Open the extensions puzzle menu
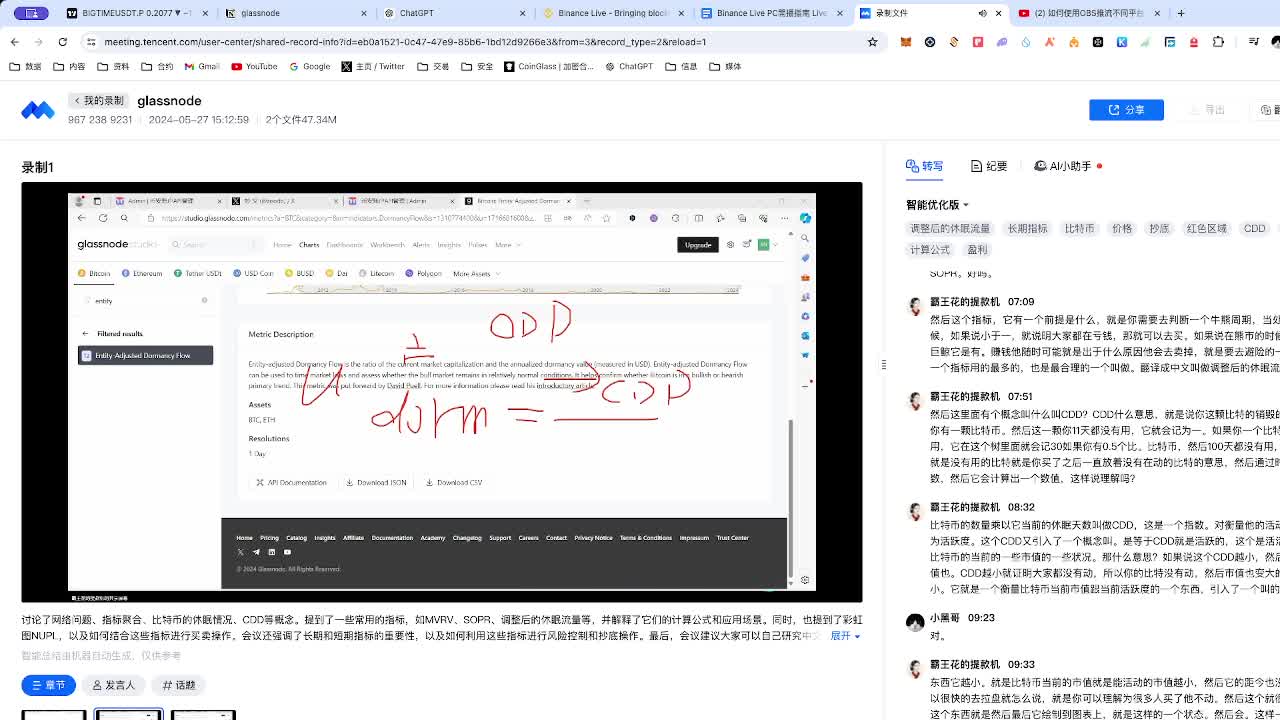Screen dimensions: 1280x720 1218,42
